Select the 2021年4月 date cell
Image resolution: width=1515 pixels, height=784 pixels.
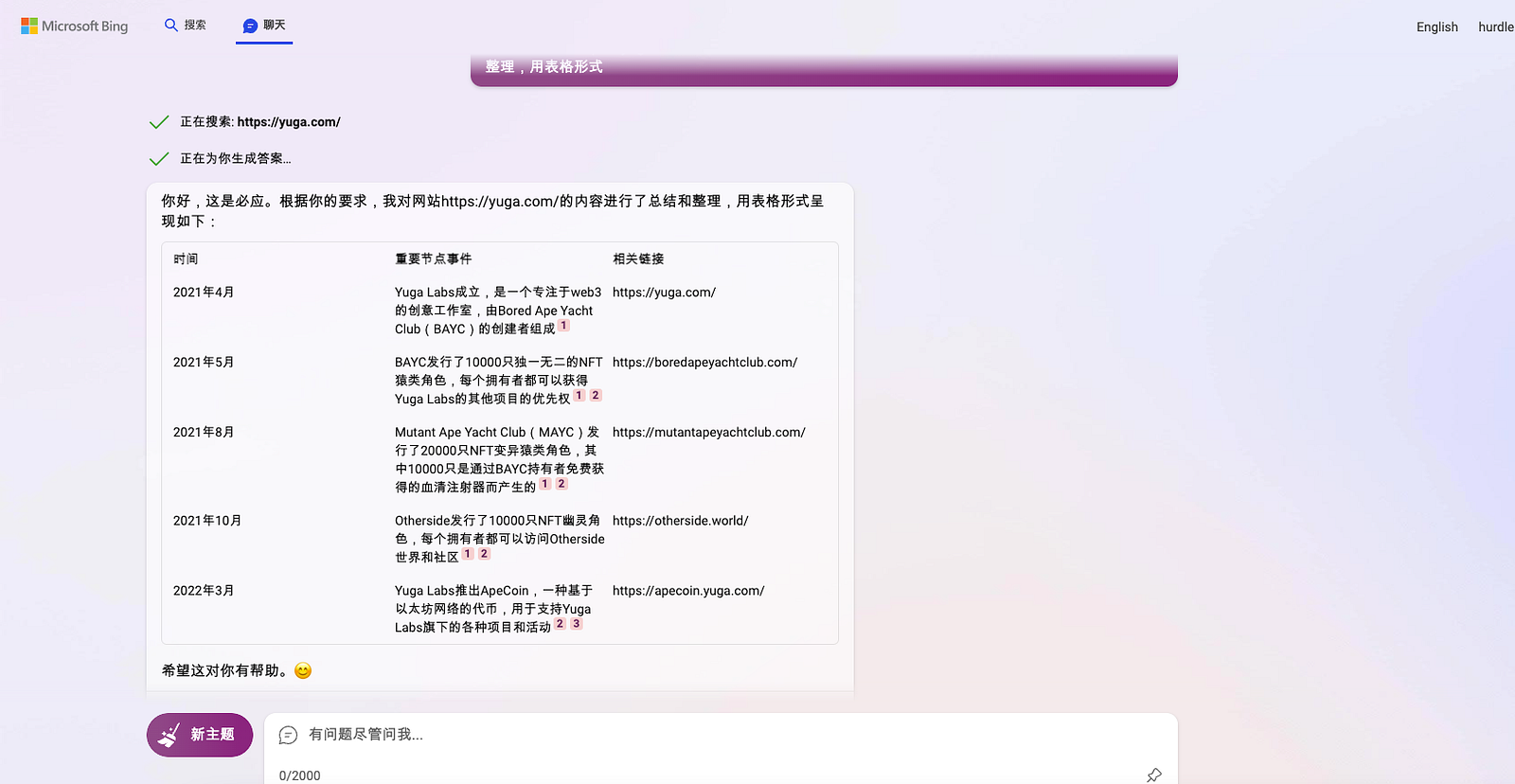pos(204,293)
